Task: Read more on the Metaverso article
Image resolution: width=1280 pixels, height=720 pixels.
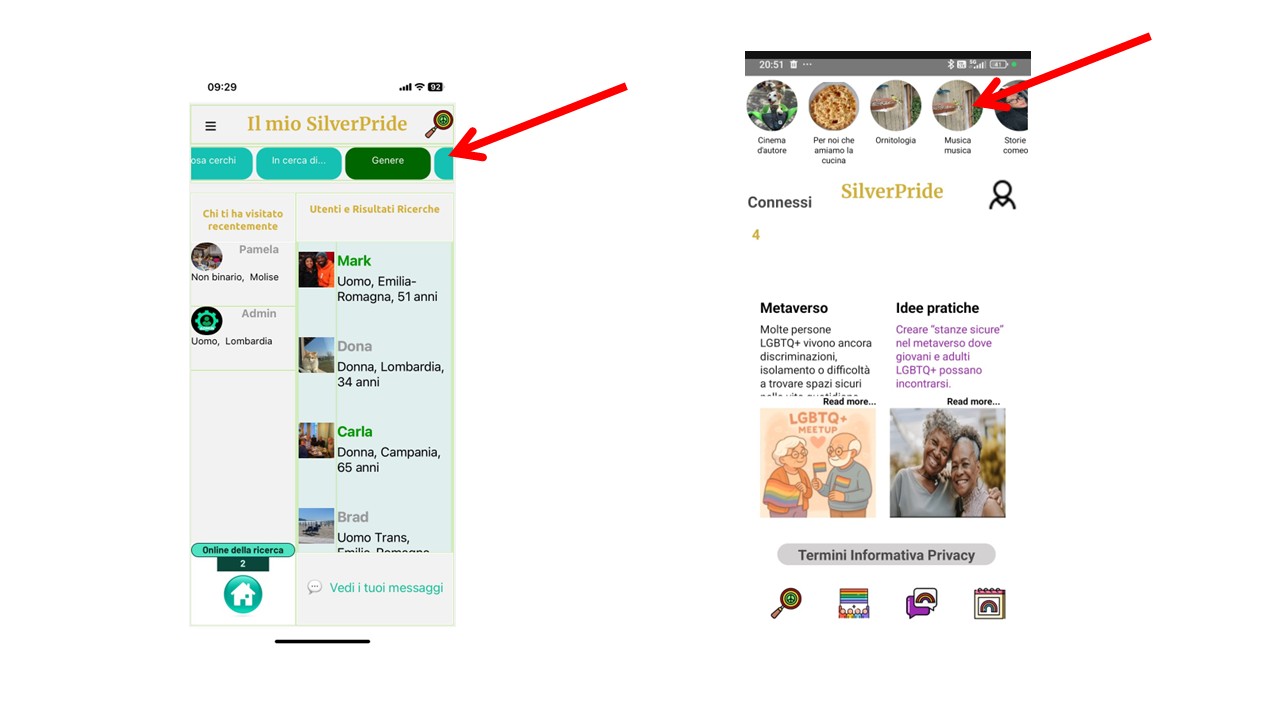Action: pyautogui.click(x=848, y=402)
